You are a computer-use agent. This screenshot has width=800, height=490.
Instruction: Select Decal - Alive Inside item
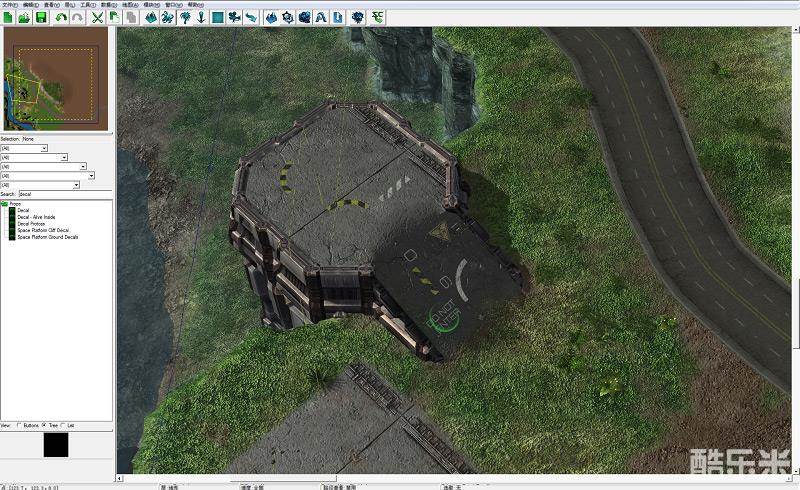click(x=36, y=217)
